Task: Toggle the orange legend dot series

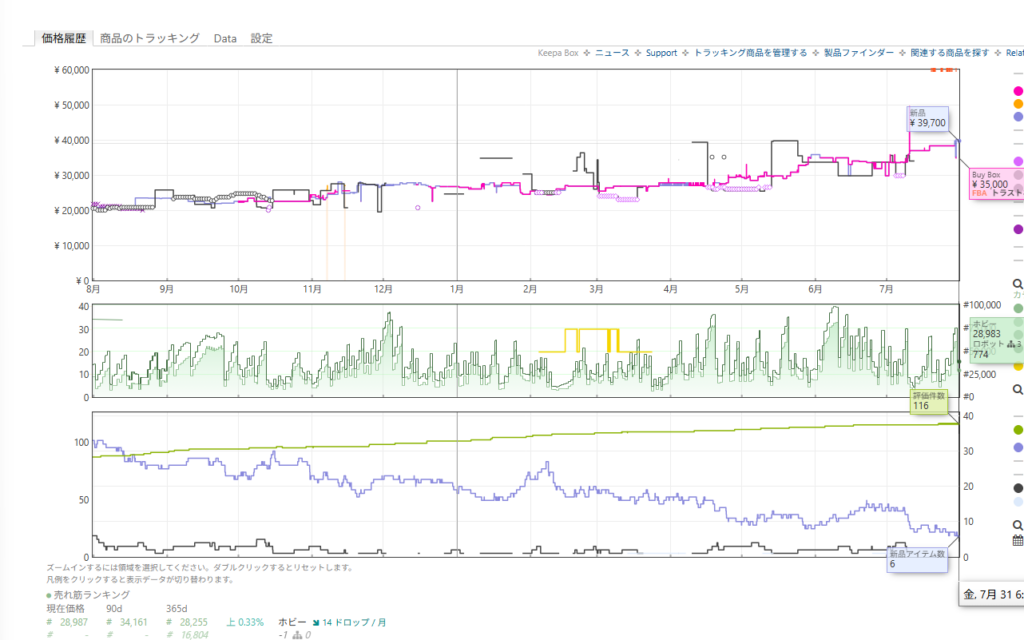Action: 1018,104
